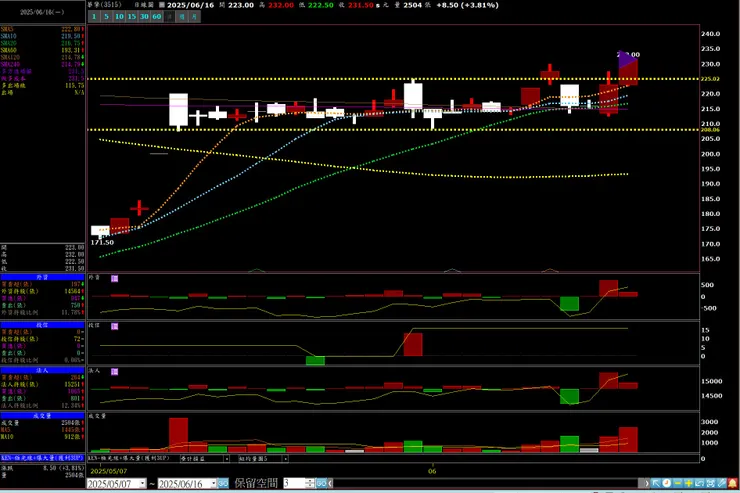Image resolution: width=740 pixels, height=493 pixels.
Task: Open the purple settings icon in 外資 panel
Action: coord(114,278)
